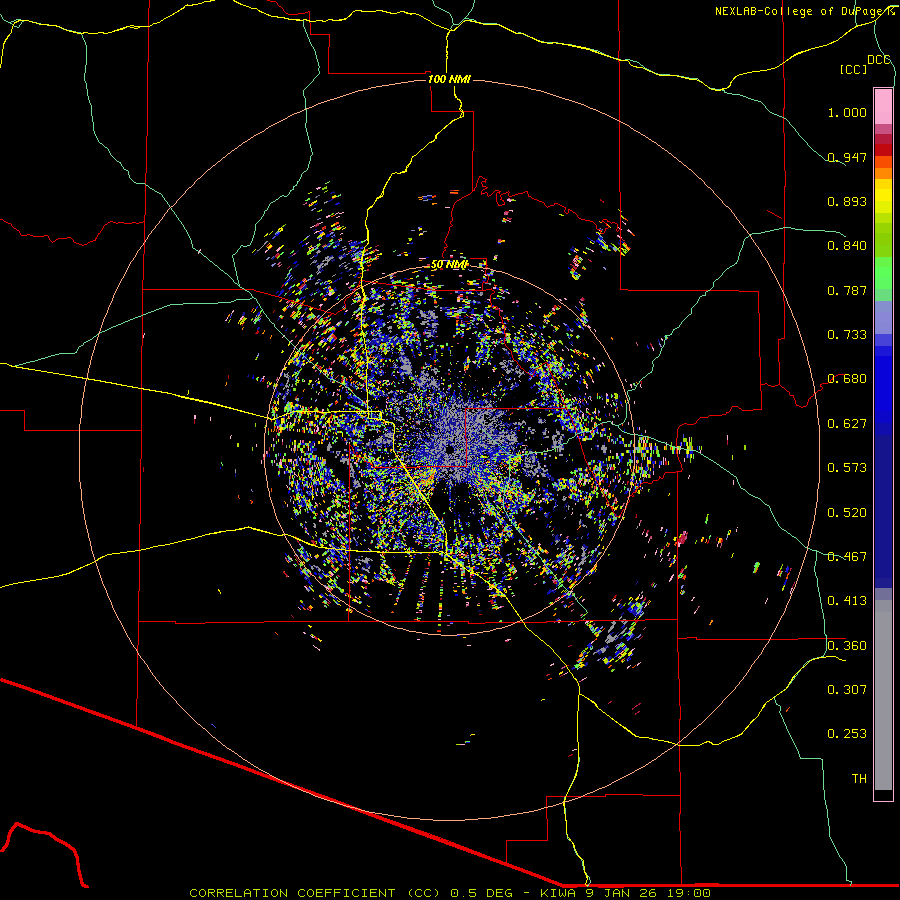Select the 1.000 value on the color scale
The width and height of the screenshot is (900, 900).
[847, 112]
